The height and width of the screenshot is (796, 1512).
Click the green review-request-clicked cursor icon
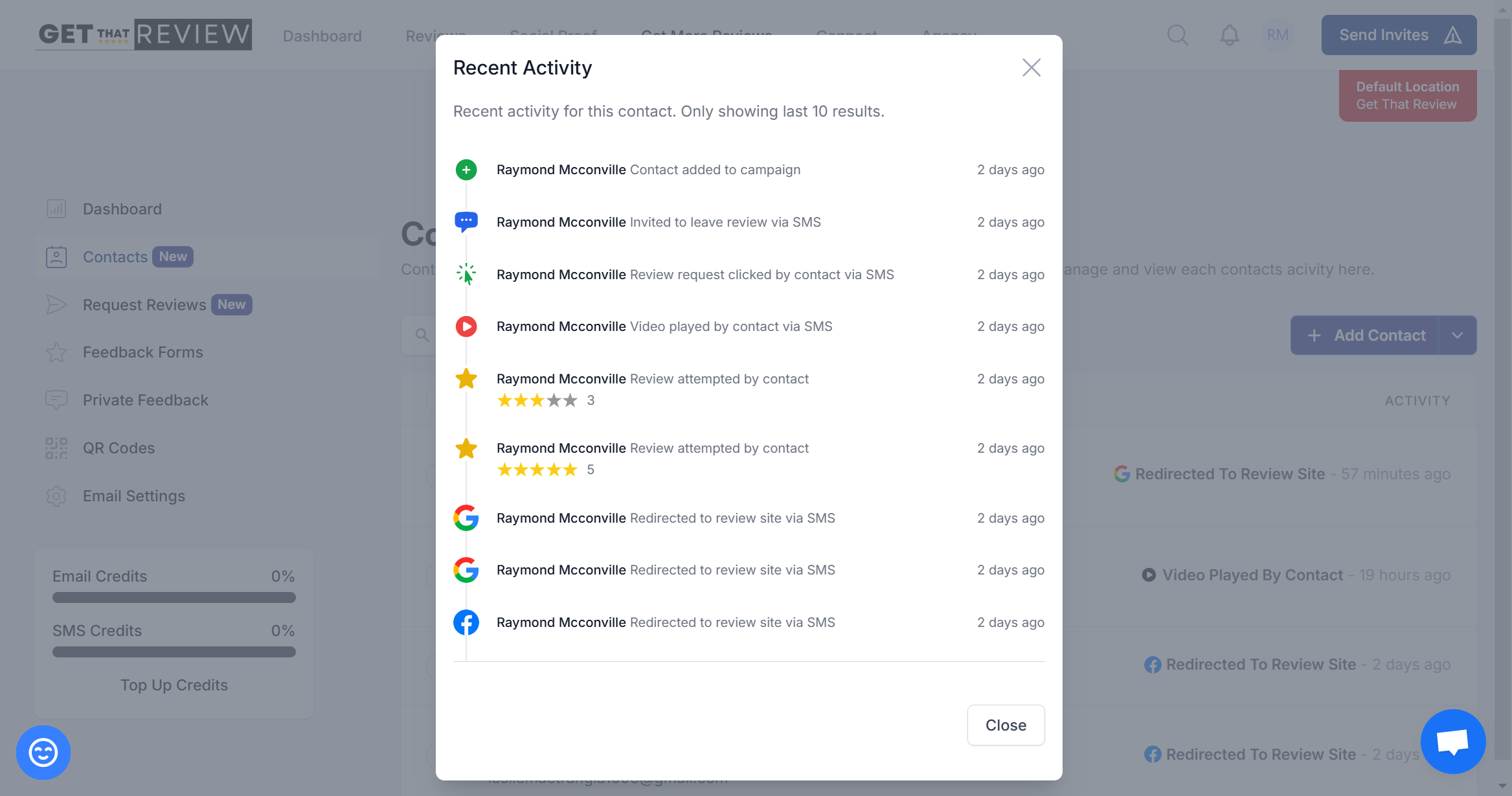coord(466,274)
